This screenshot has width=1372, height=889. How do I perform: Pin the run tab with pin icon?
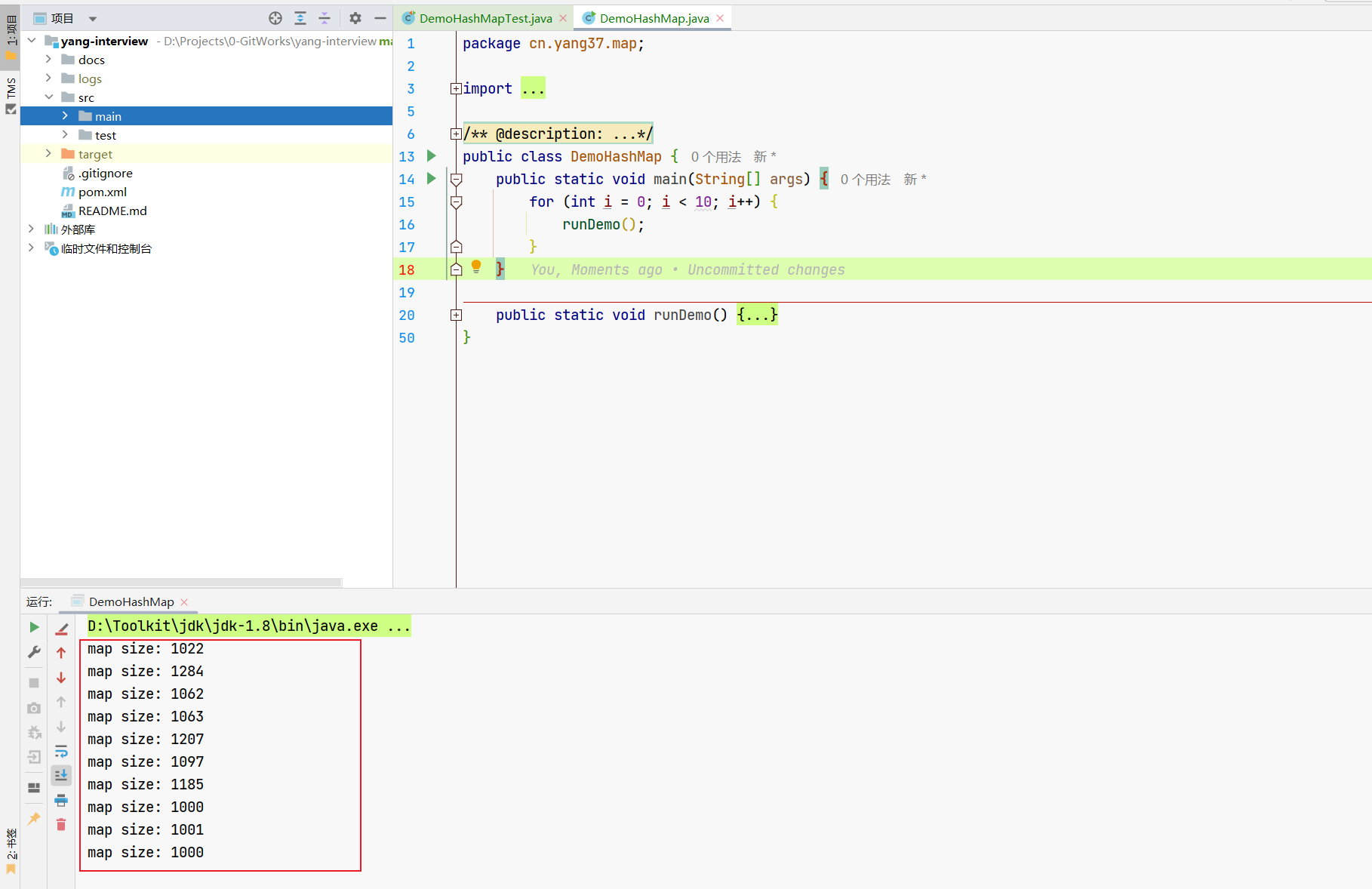pos(34,819)
